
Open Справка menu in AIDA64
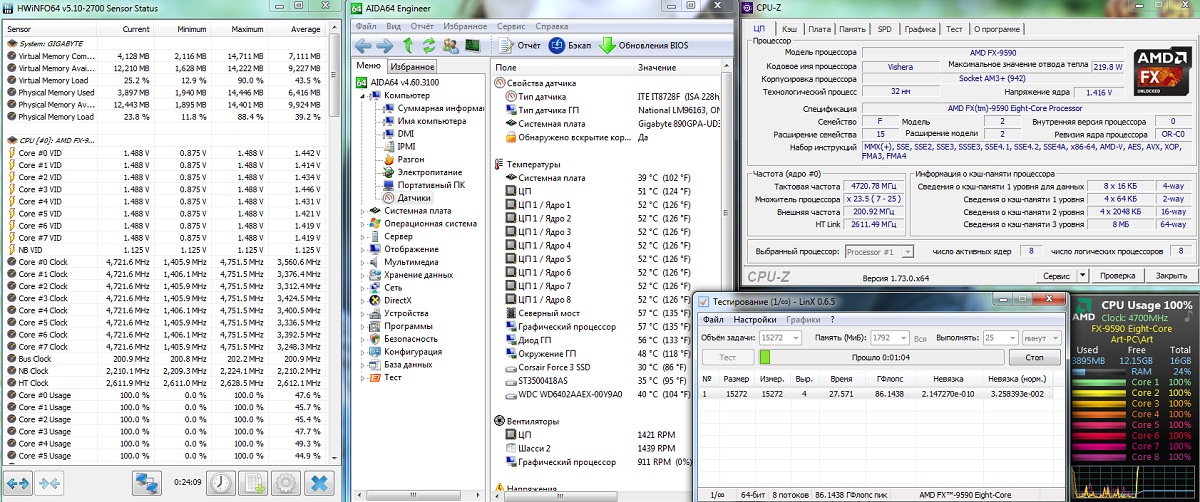point(551,25)
